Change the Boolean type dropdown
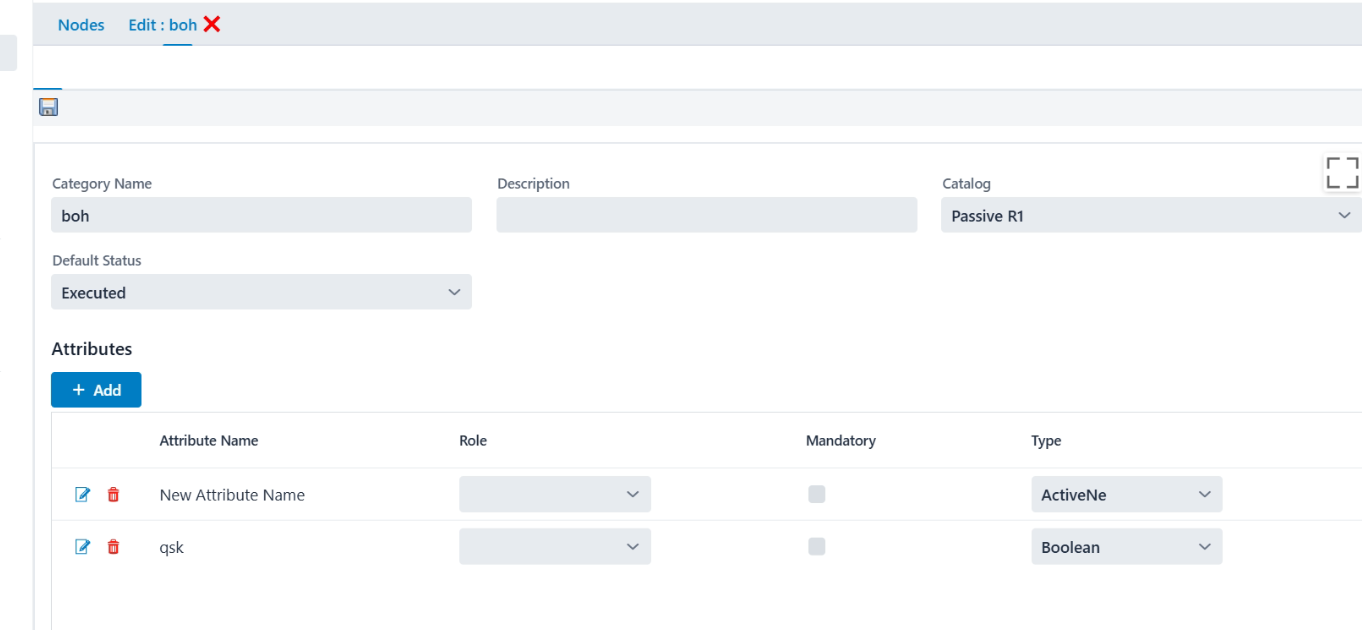 [x=1126, y=547]
